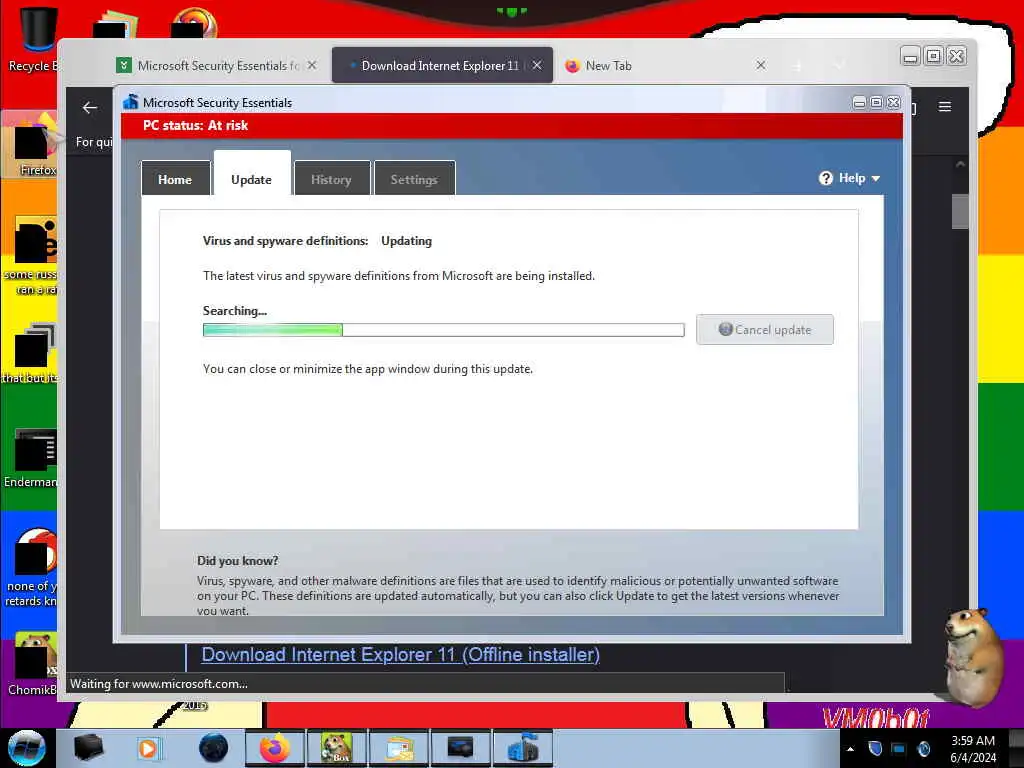The width and height of the screenshot is (1024, 768).
Task: Launch Windows Media Player from taskbar
Action: point(148,748)
